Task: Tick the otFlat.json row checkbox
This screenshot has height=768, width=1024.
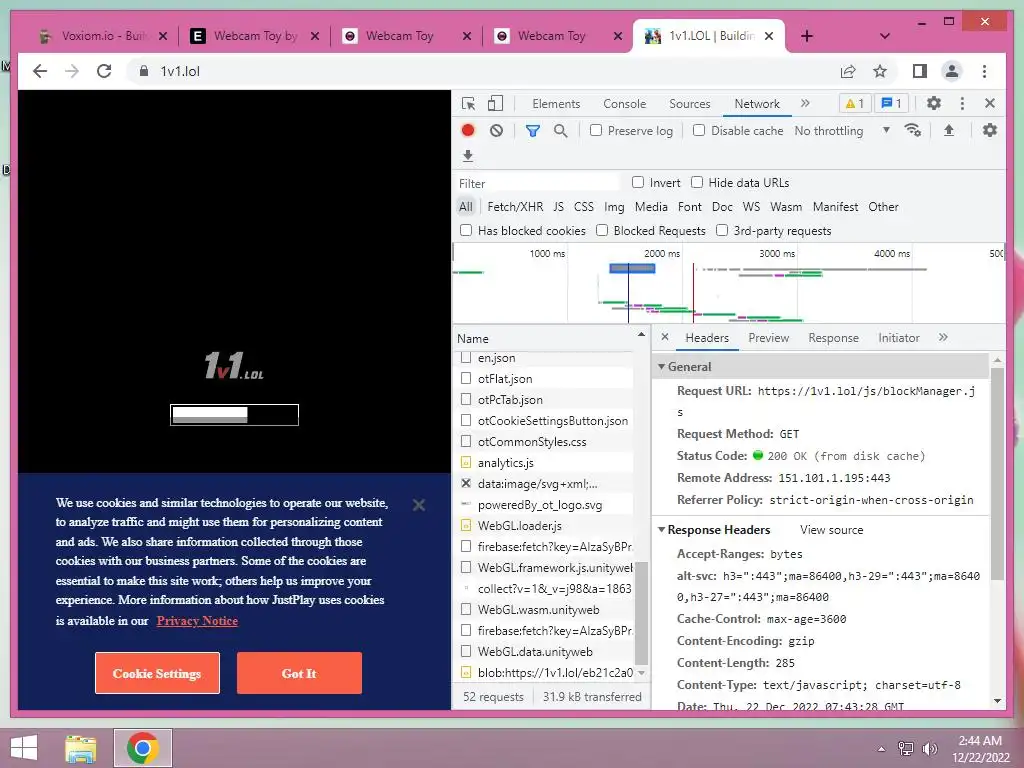Action: pyautogui.click(x=466, y=378)
